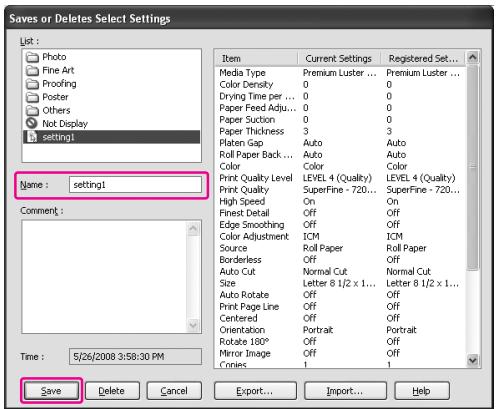Click the Auto Cut row
The image size is (496, 409).
tap(340, 271)
